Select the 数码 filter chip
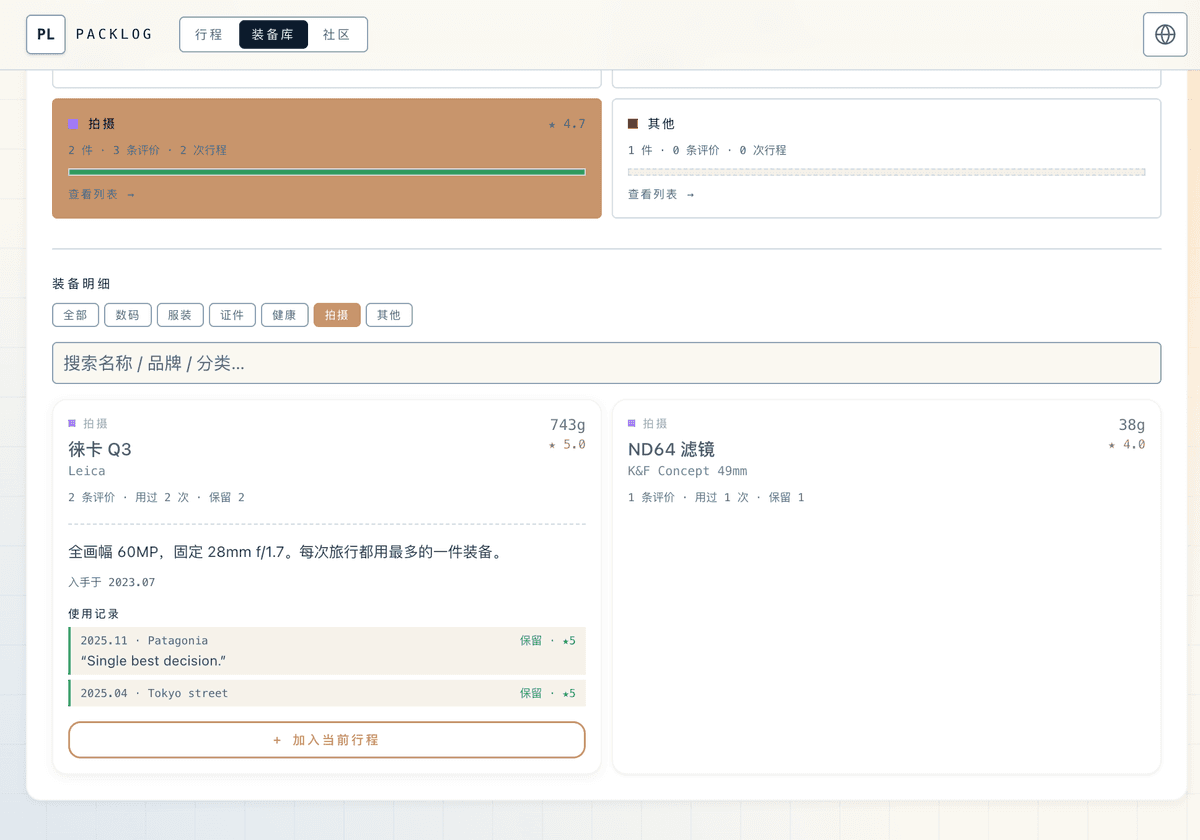 click(x=128, y=315)
